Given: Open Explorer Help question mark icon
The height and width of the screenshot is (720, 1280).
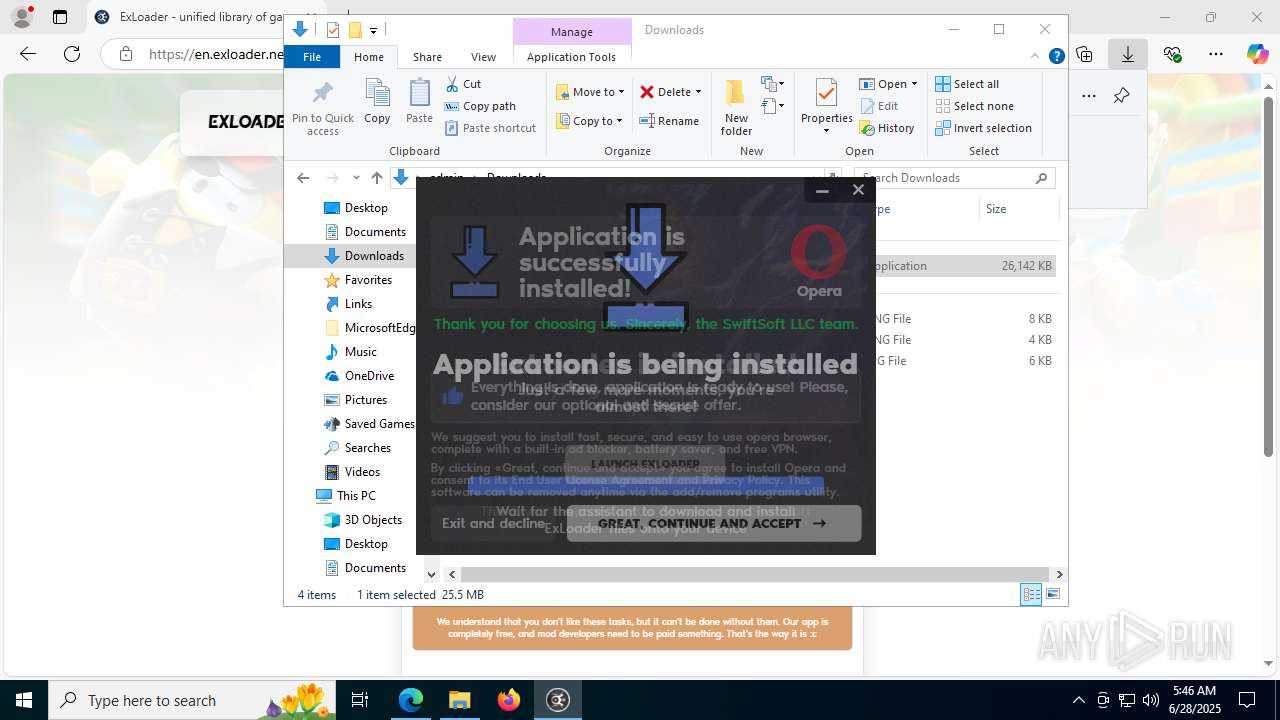Looking at the screenshot, I should pos(1056,57).
